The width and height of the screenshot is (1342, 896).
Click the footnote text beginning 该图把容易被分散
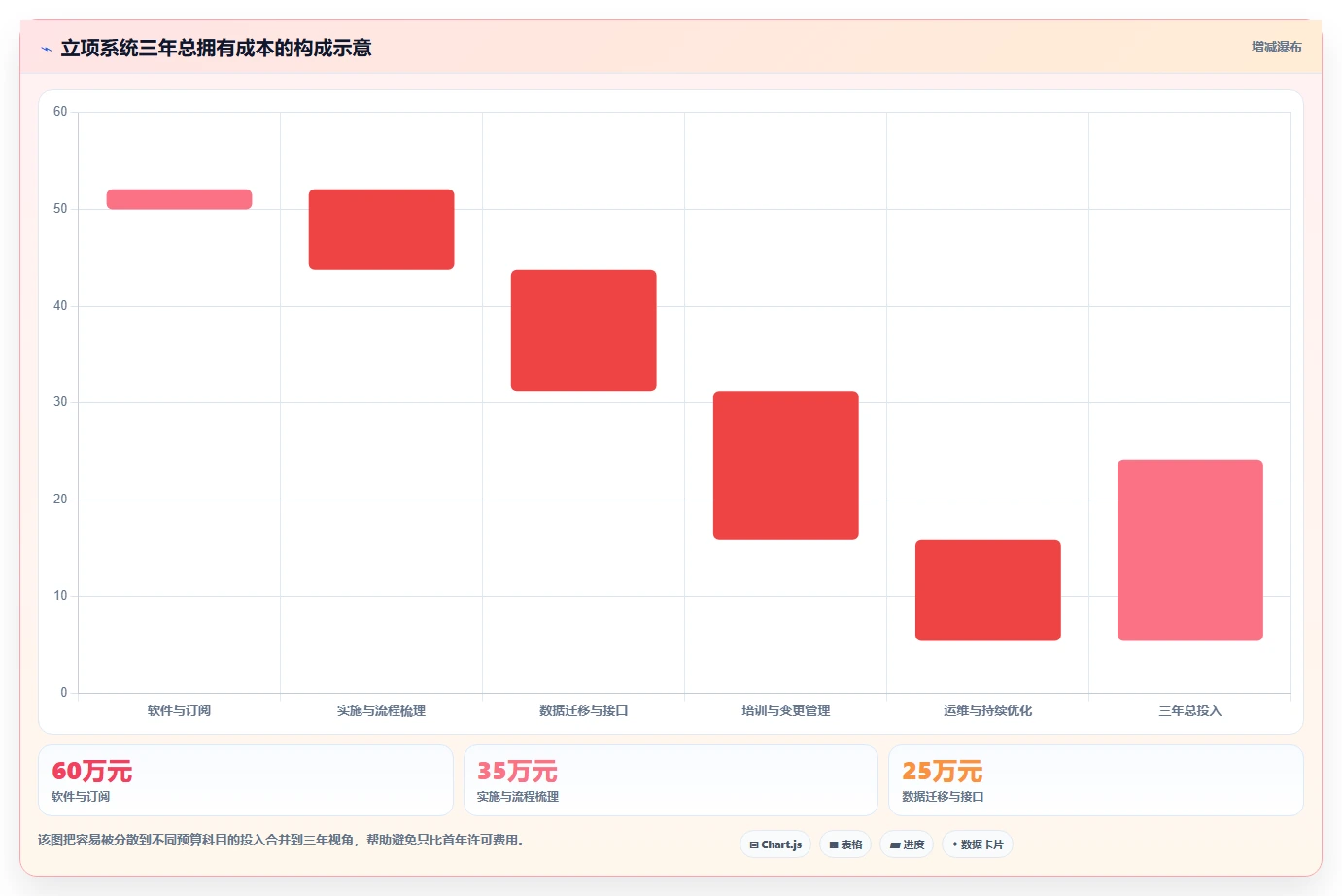281,840
